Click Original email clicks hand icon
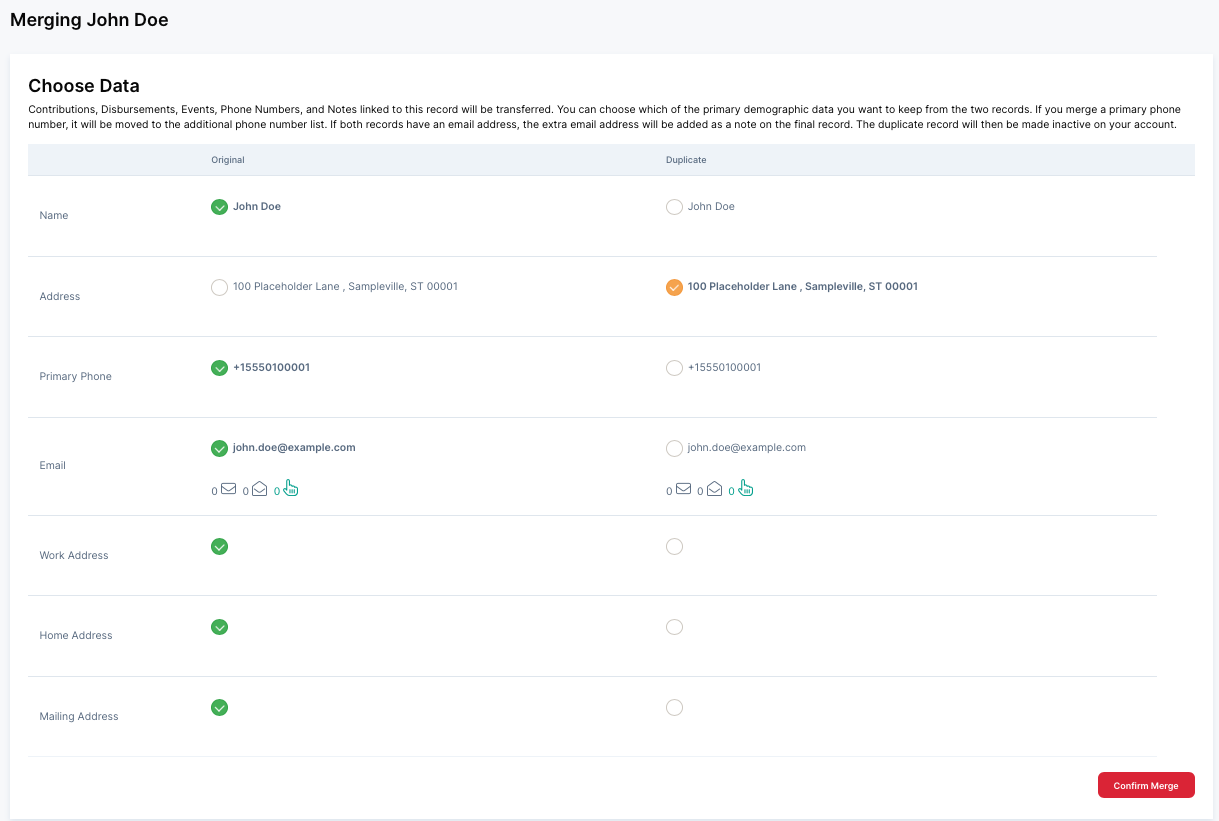 (x=291, y=488)
